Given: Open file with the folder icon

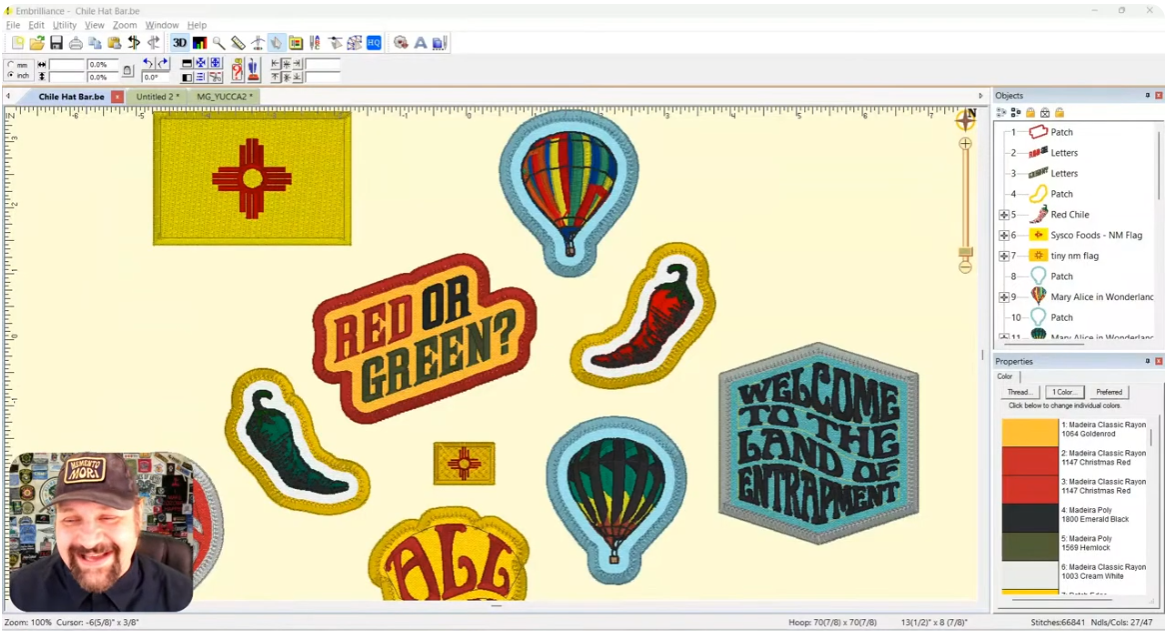Looking at the screenshot, I should 37,43.
